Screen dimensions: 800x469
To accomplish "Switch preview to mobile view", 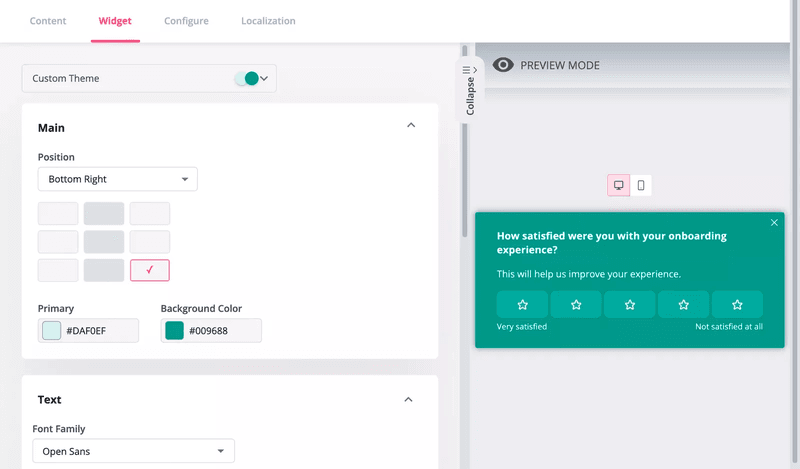I will 641,185.
